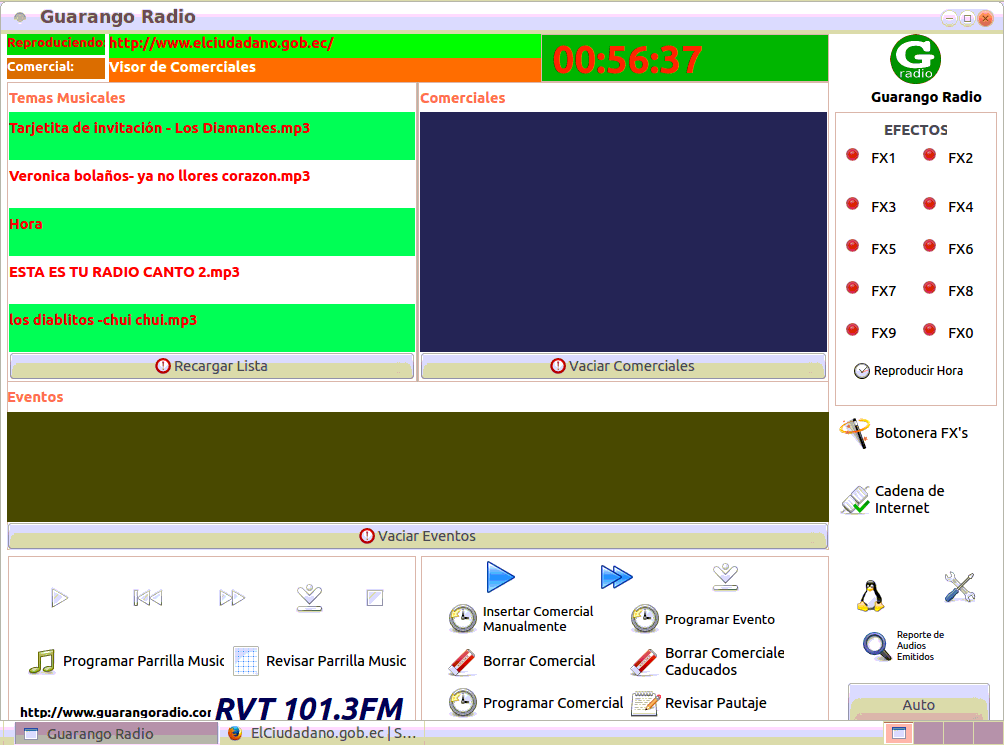This screenshot has width=1004, height=745.
Task: Trigger the FX8 sound effect
Action: coord(948,290)
